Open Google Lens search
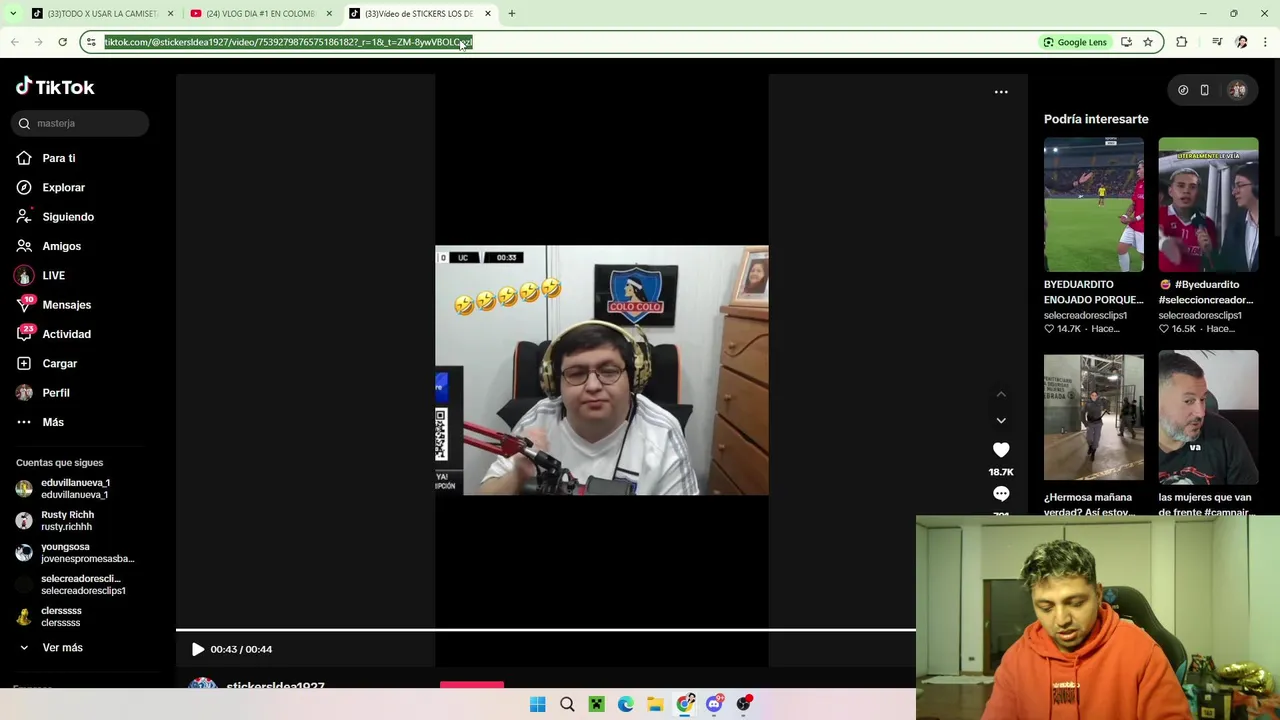Image resolution: width=1280 pixels, height=720 pixels. [x=1075, y=42]
